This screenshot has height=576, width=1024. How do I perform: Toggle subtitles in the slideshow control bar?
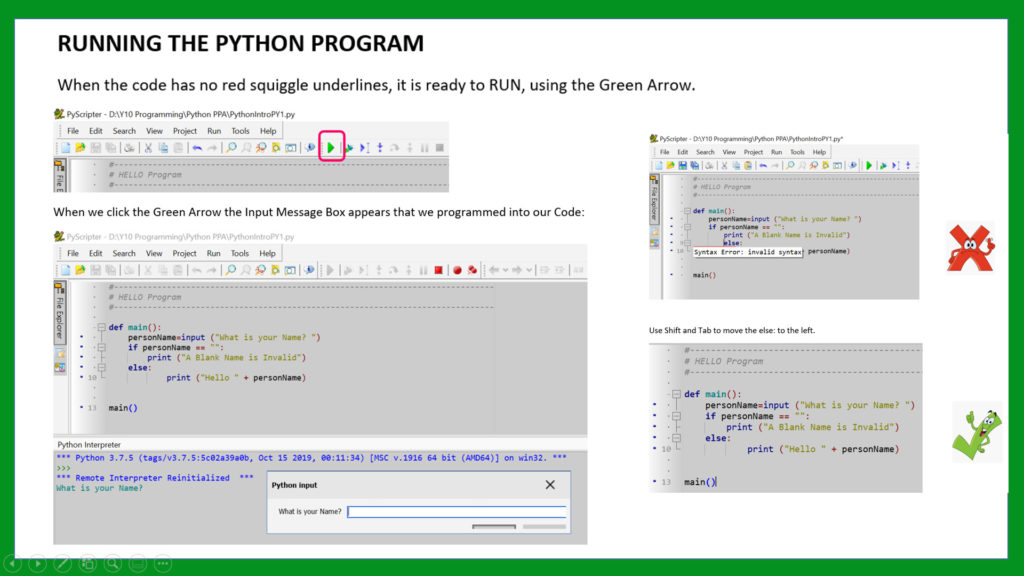click(x=138, y=564)
